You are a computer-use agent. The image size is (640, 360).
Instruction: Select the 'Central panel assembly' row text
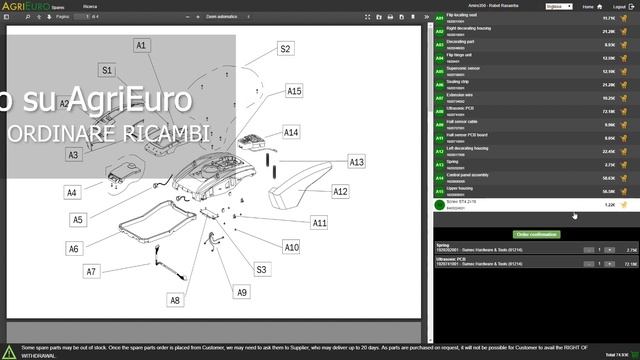pyautogui.click(x=467, y=175)
